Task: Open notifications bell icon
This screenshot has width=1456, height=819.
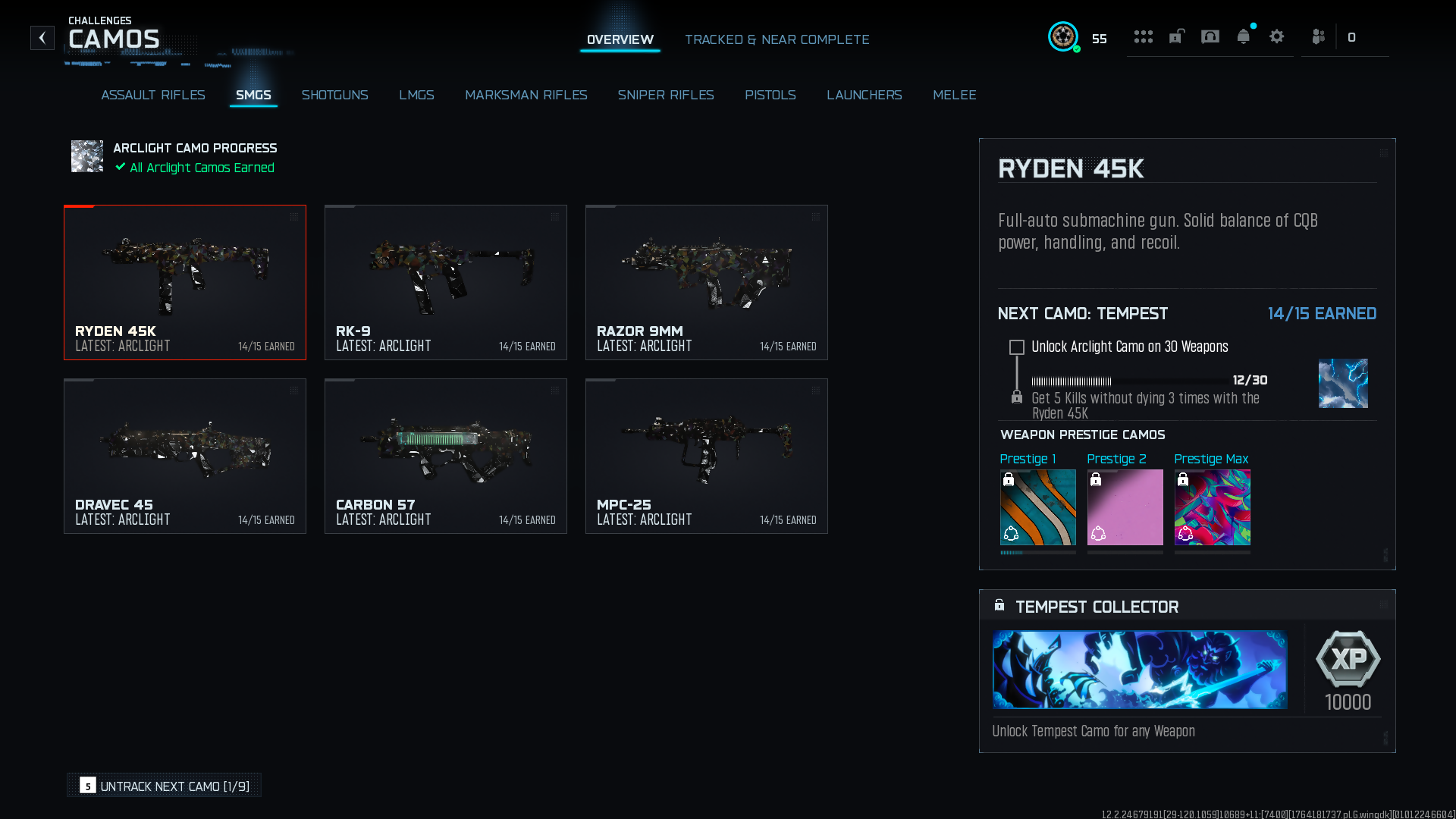Action: (1244, 36)
